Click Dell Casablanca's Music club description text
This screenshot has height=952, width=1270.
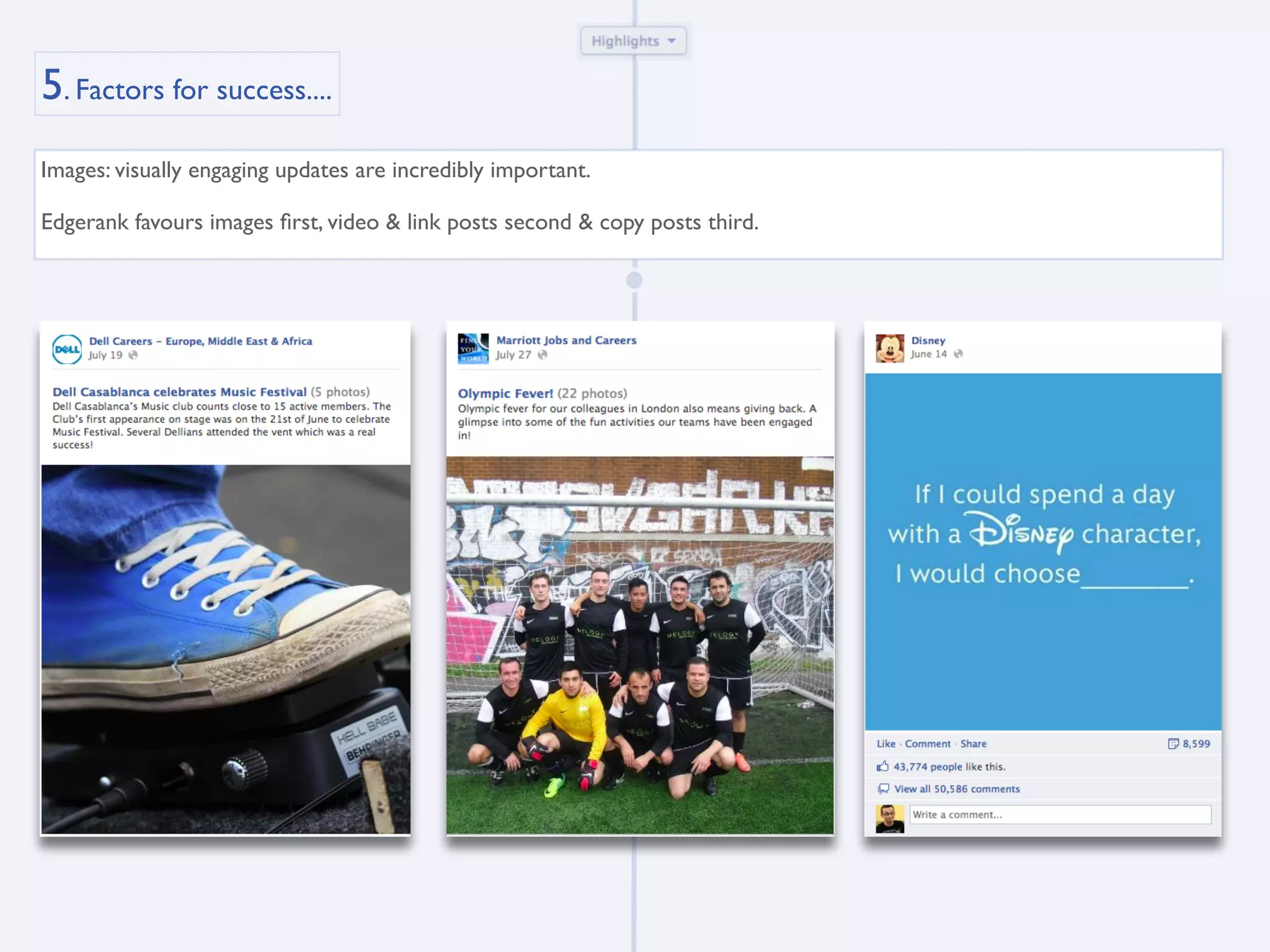point(221,425)
